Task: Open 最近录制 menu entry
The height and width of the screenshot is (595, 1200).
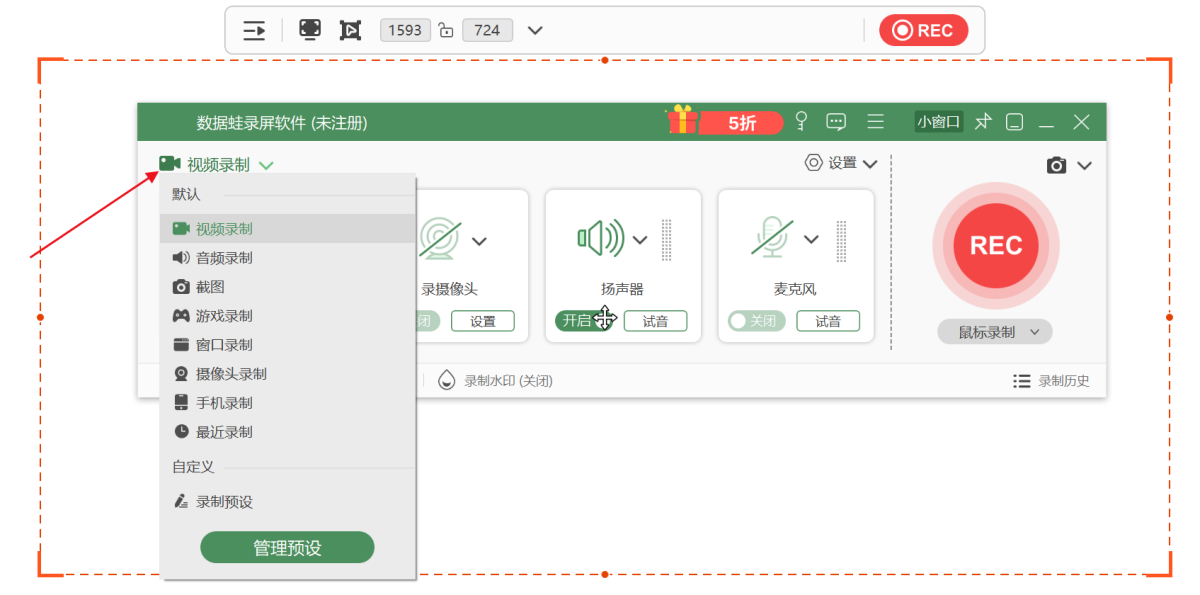Action: coord(287,432)
